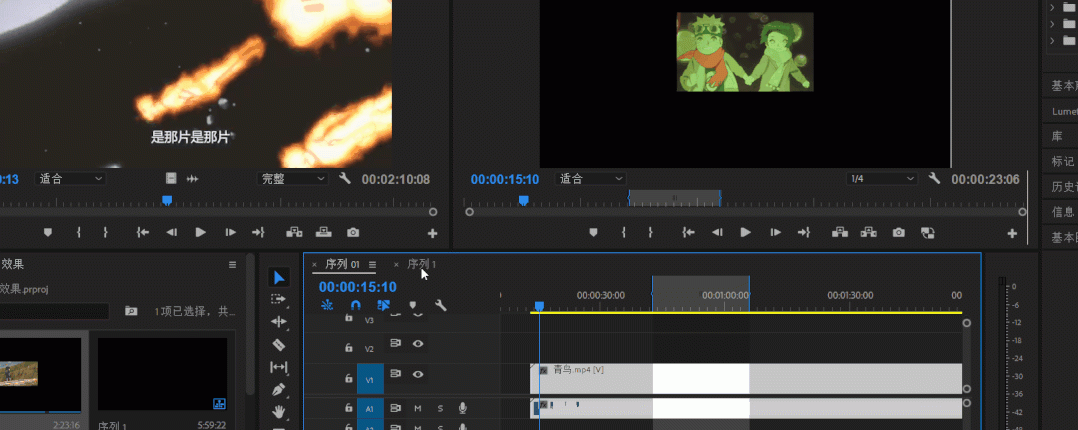The image size is (1078, 430).
Task: Select the Ripple Edit tool
Action: [278, 321]
